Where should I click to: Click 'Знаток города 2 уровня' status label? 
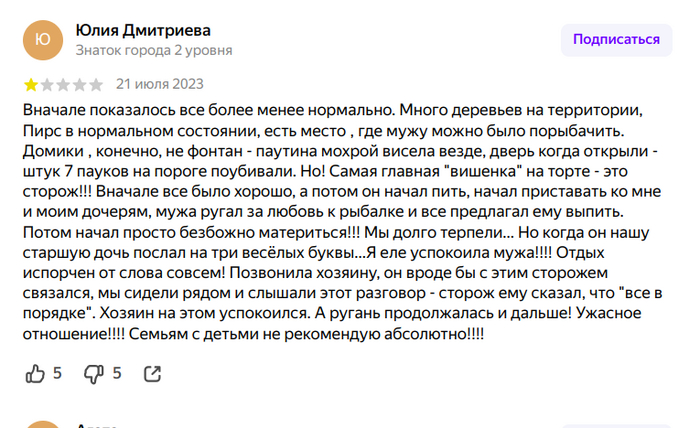point(154,50)
